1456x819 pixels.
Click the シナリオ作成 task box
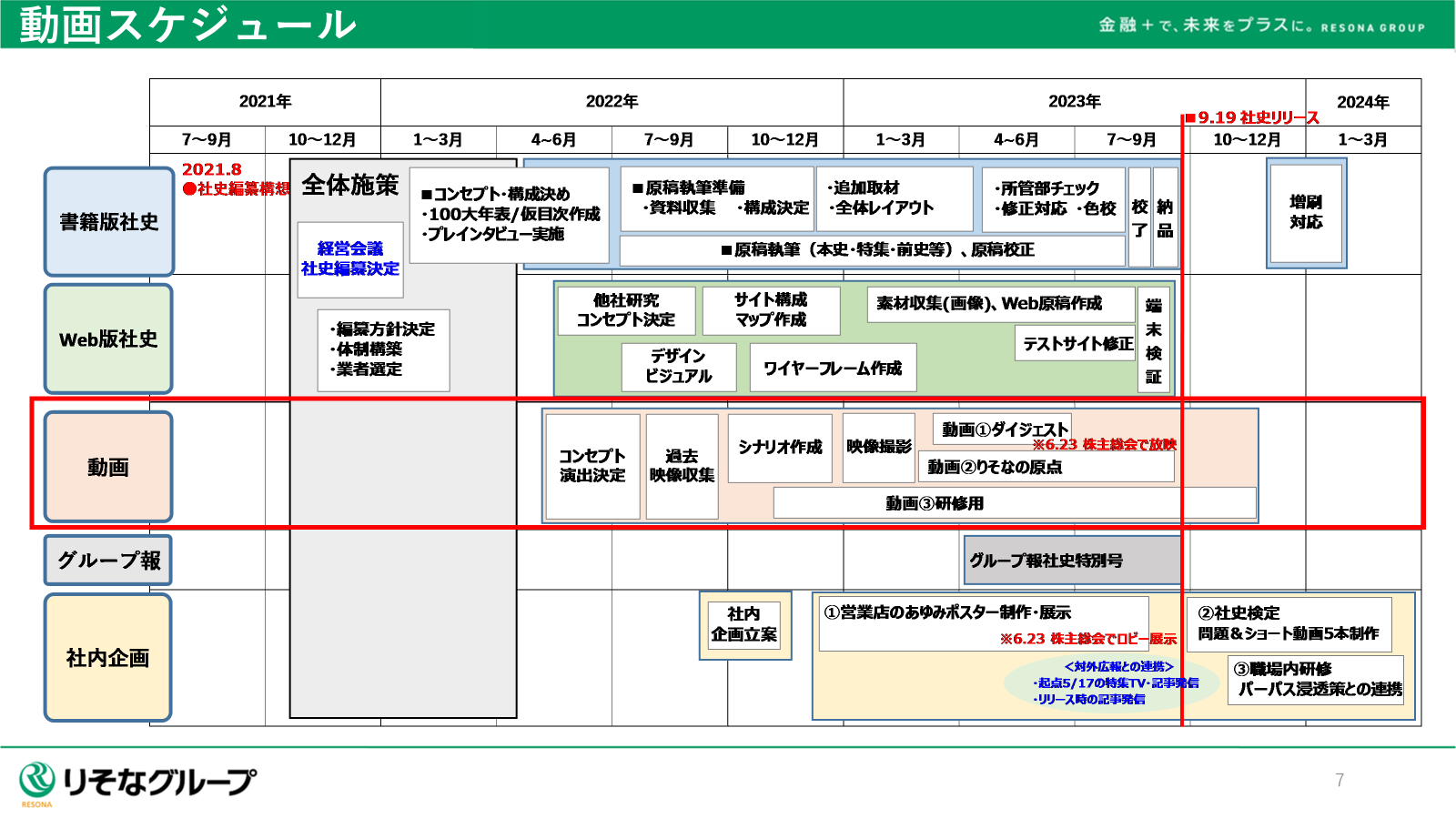780,448
